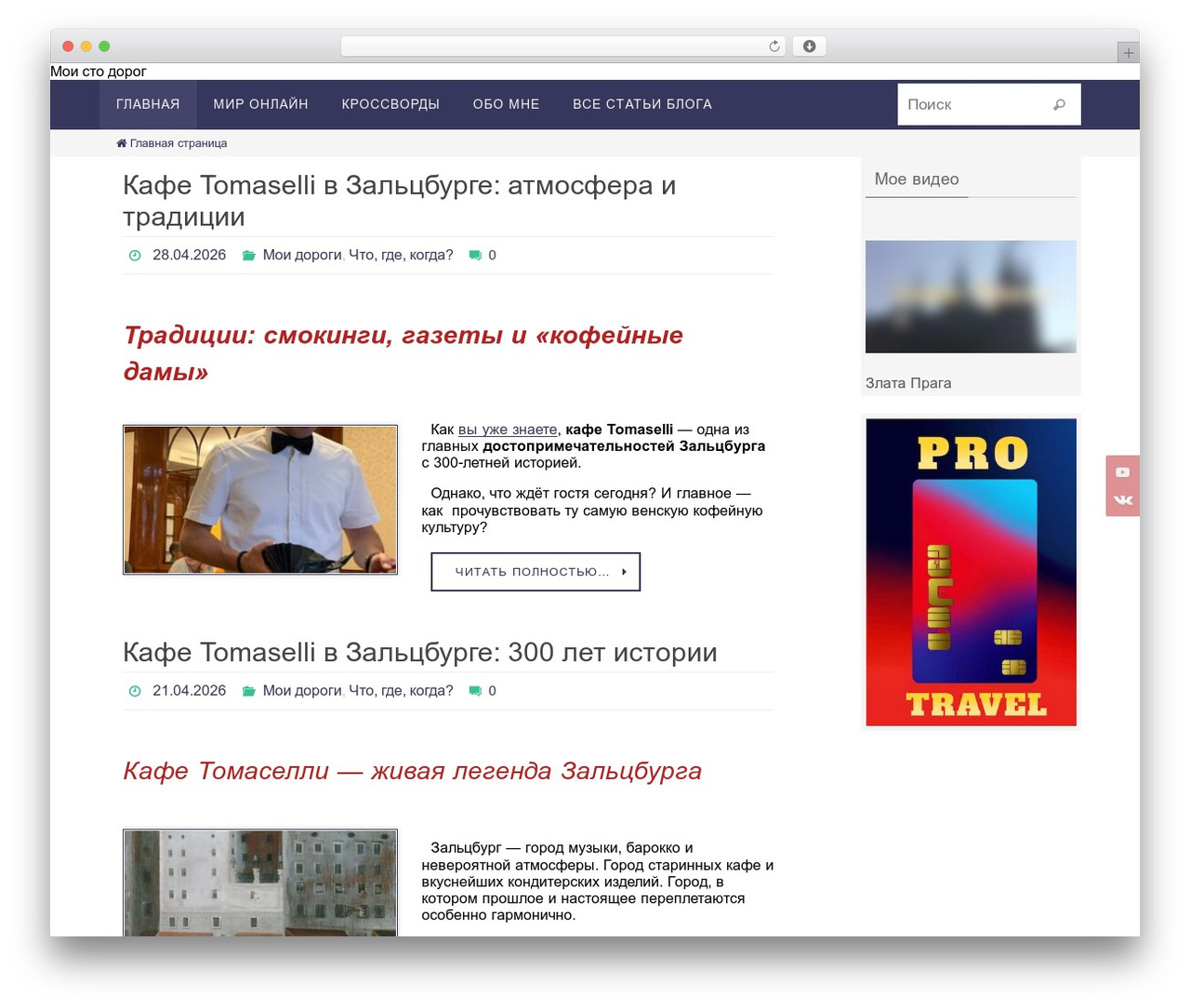
Task: Click comment count 0 in the 21.04.2026 post
Action: (x=492, y=691)
